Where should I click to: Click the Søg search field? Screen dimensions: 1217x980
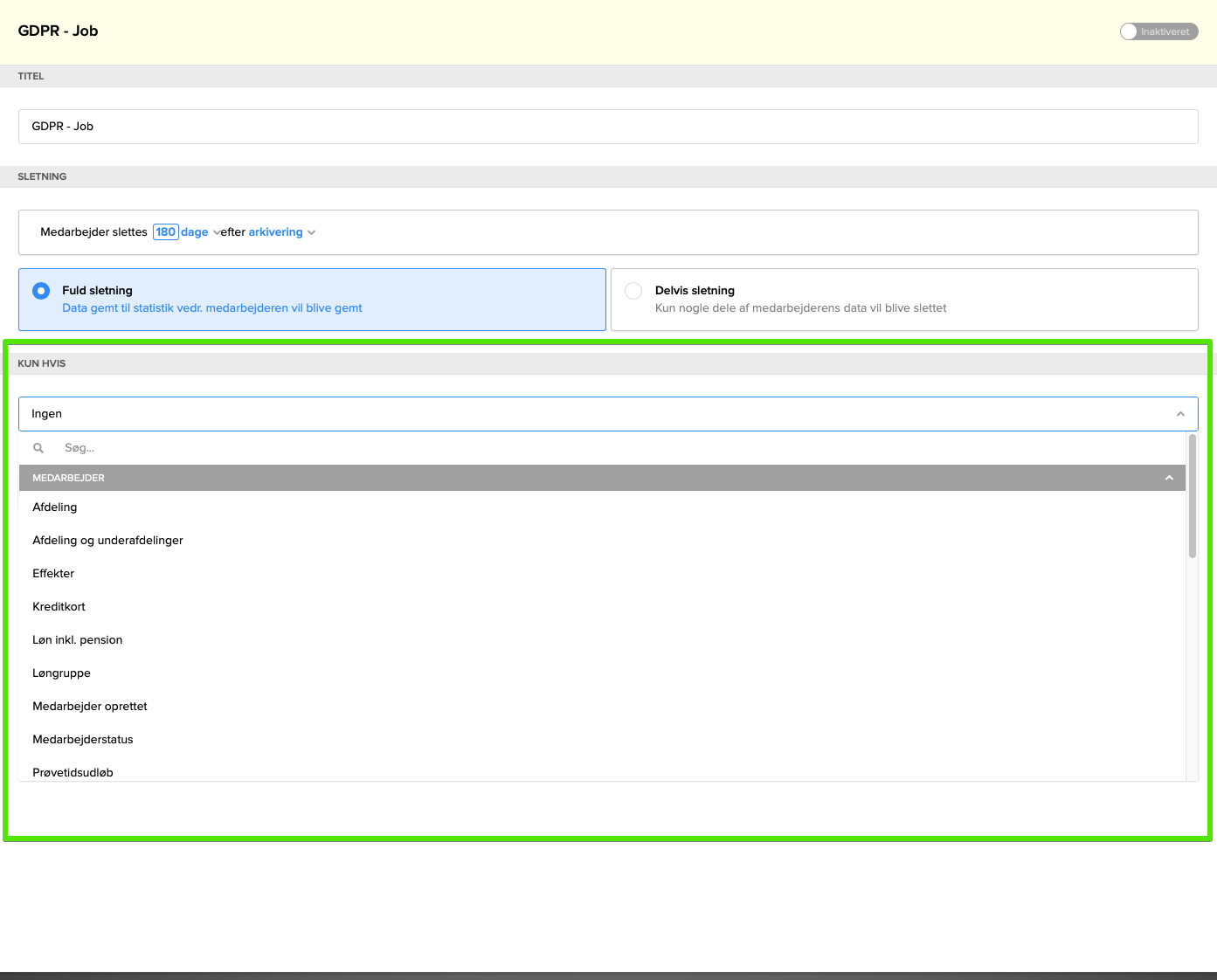coord(612,448)
